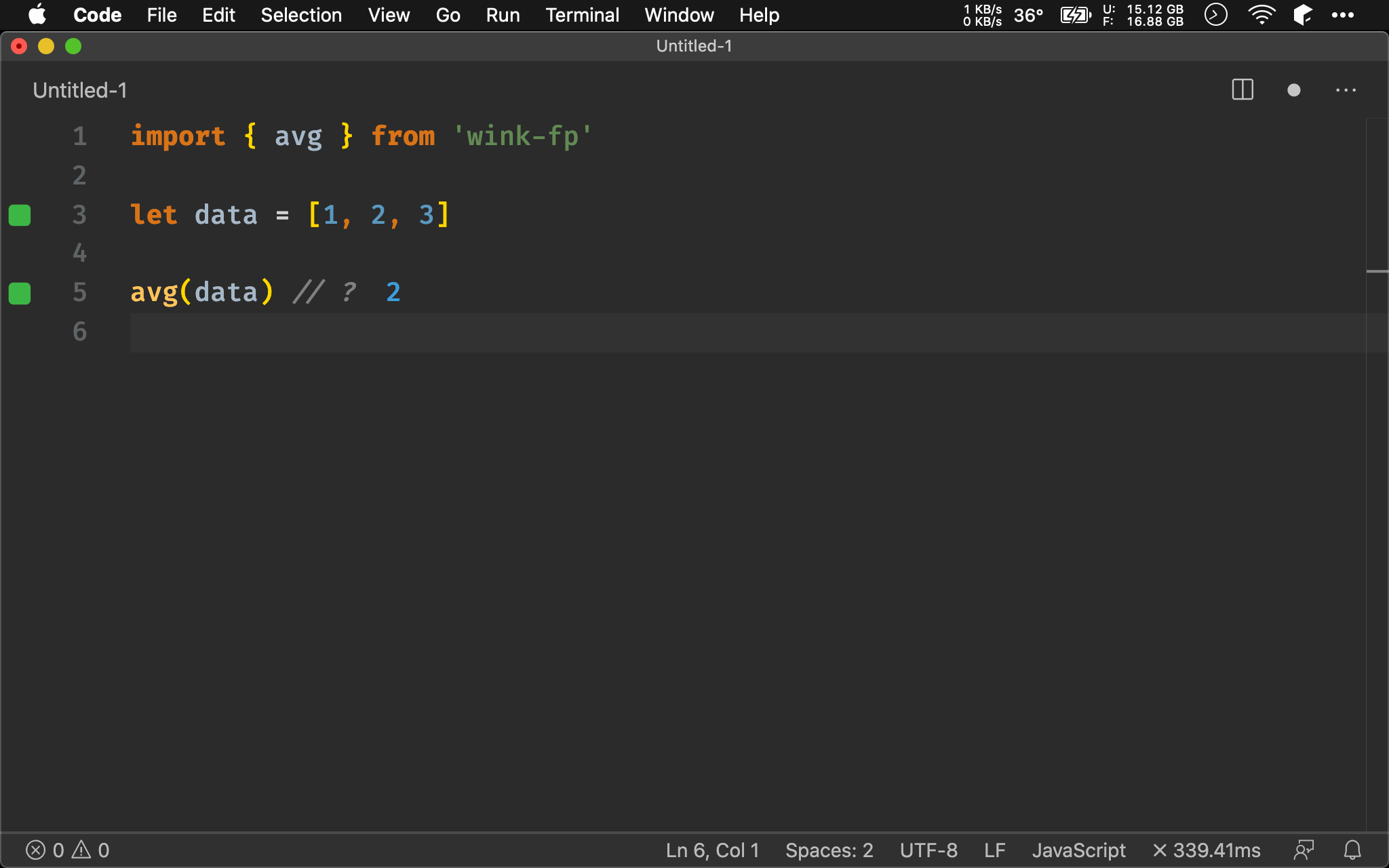Click the data variable on line 3
This screenshot has width=1389, height=868.
click(226, 215)
